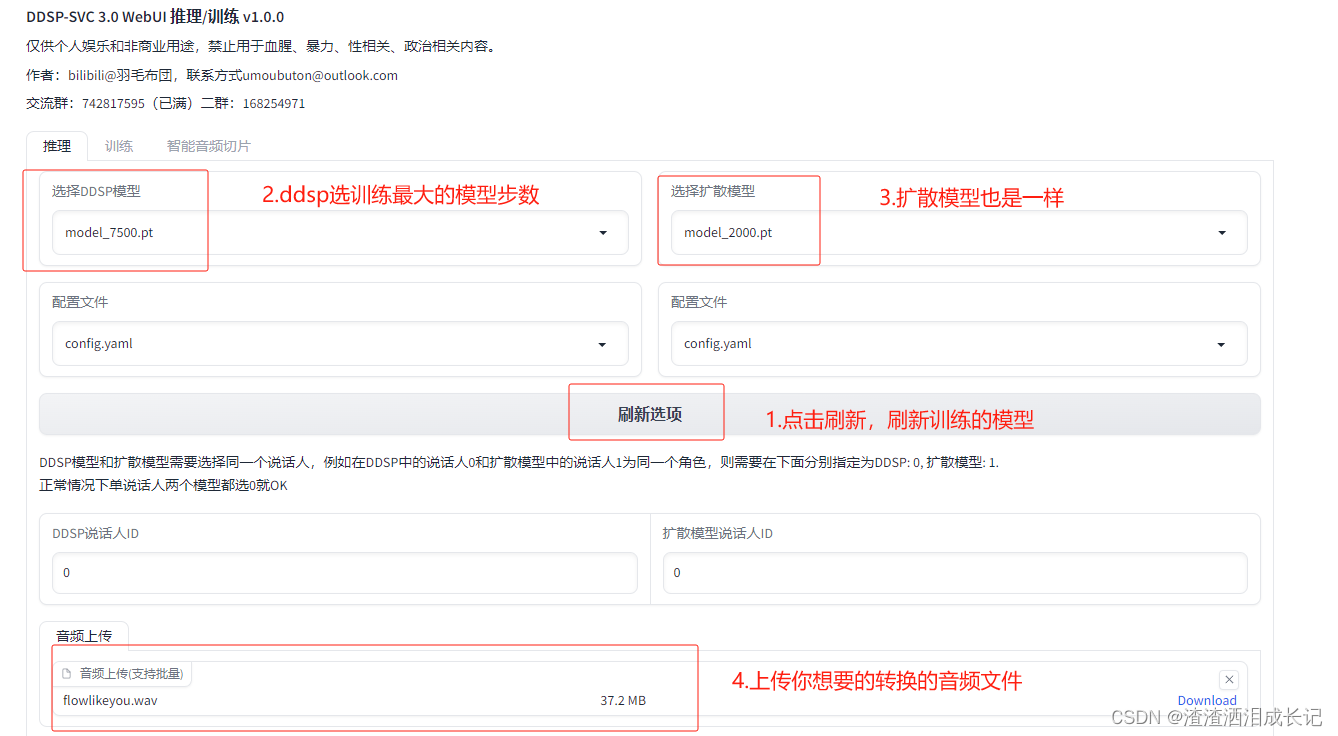
Task: Switch to the 训练 tab
Action: 119,145
